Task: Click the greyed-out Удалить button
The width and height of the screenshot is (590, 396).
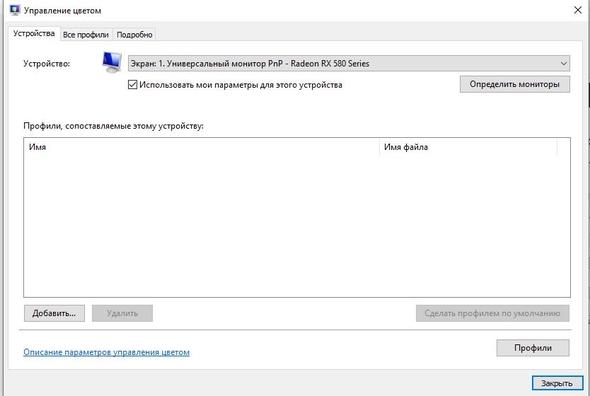Action: 122,313
